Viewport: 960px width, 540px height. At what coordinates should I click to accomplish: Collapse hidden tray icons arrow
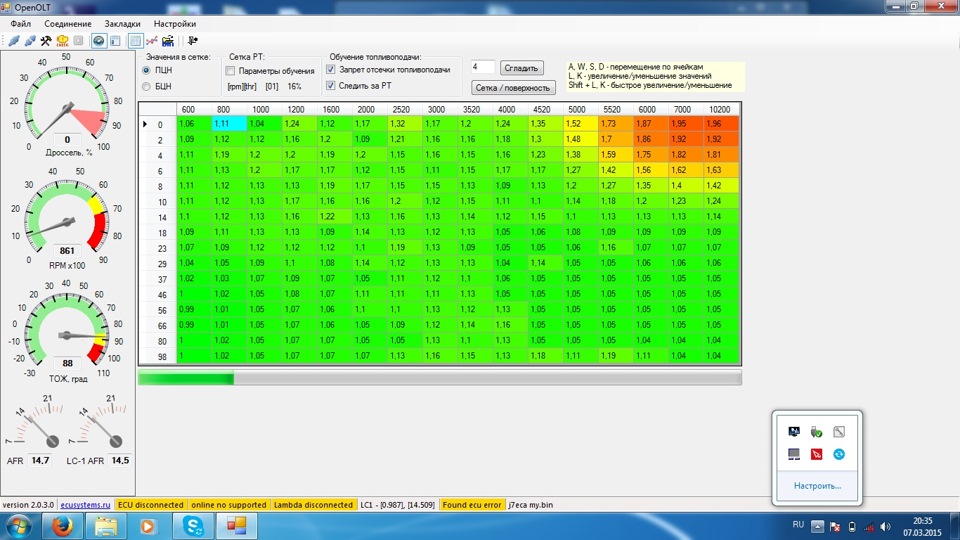817,527
